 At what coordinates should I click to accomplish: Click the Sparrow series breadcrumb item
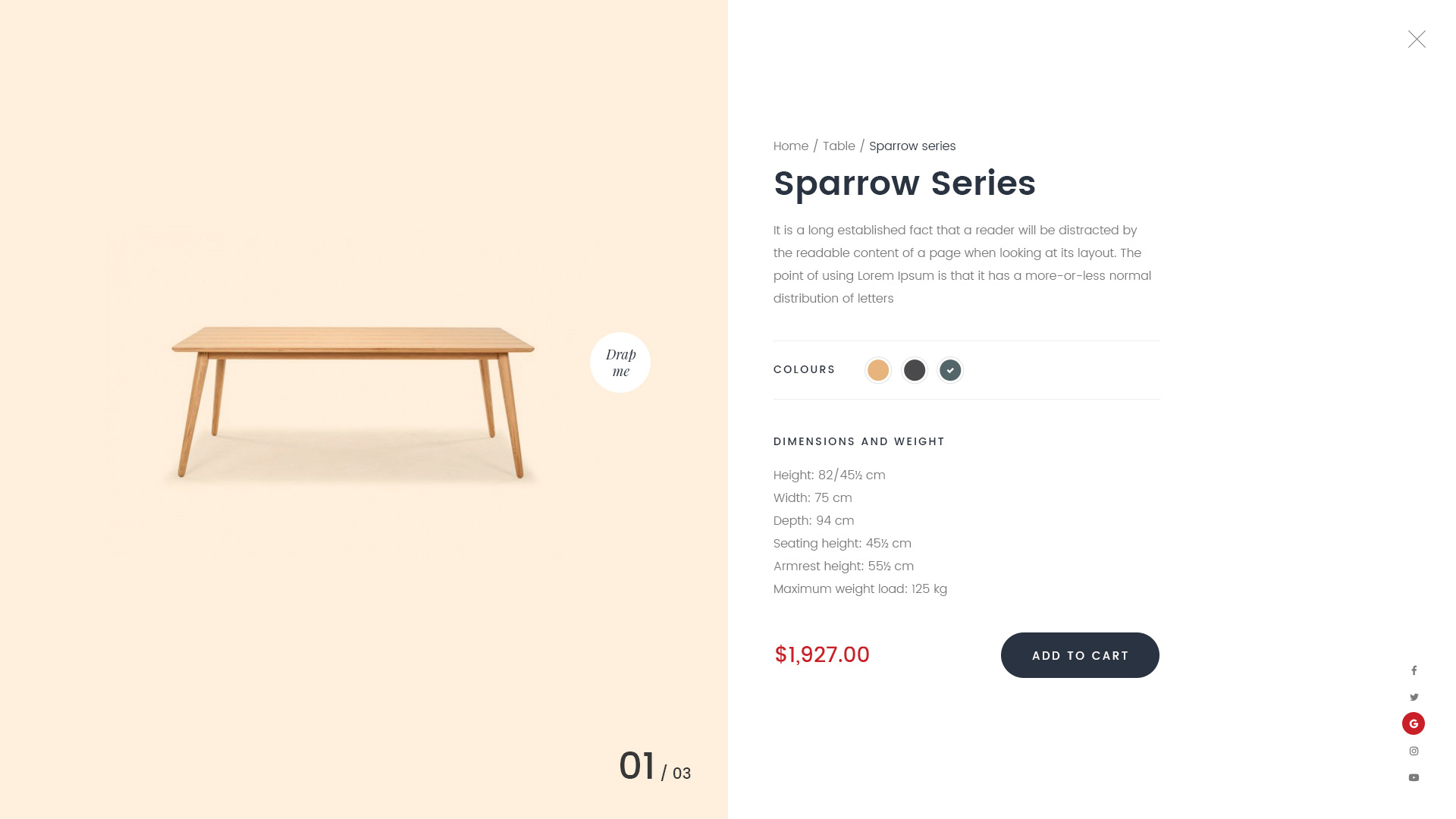click(912, 146)
